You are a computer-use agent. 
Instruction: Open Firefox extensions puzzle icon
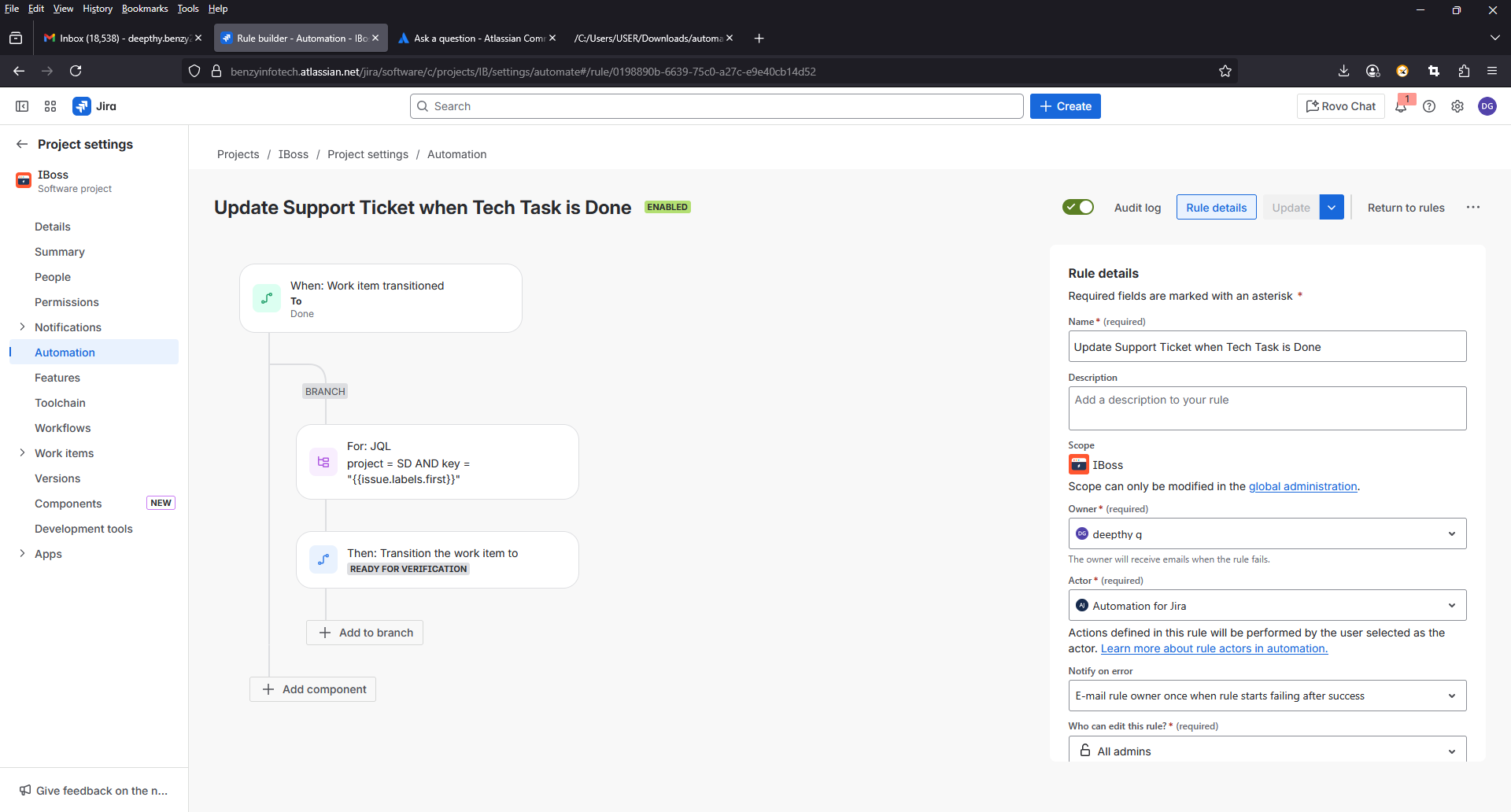[x=1464, y=71]
